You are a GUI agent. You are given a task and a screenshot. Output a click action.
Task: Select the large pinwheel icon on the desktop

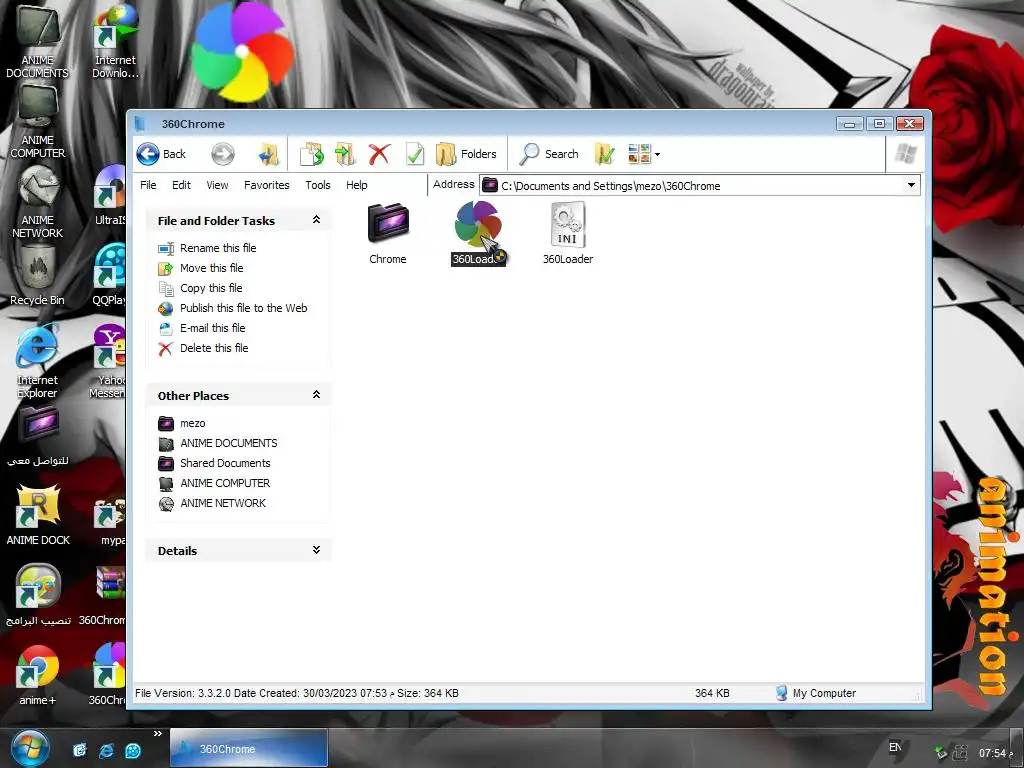point(242,52)
